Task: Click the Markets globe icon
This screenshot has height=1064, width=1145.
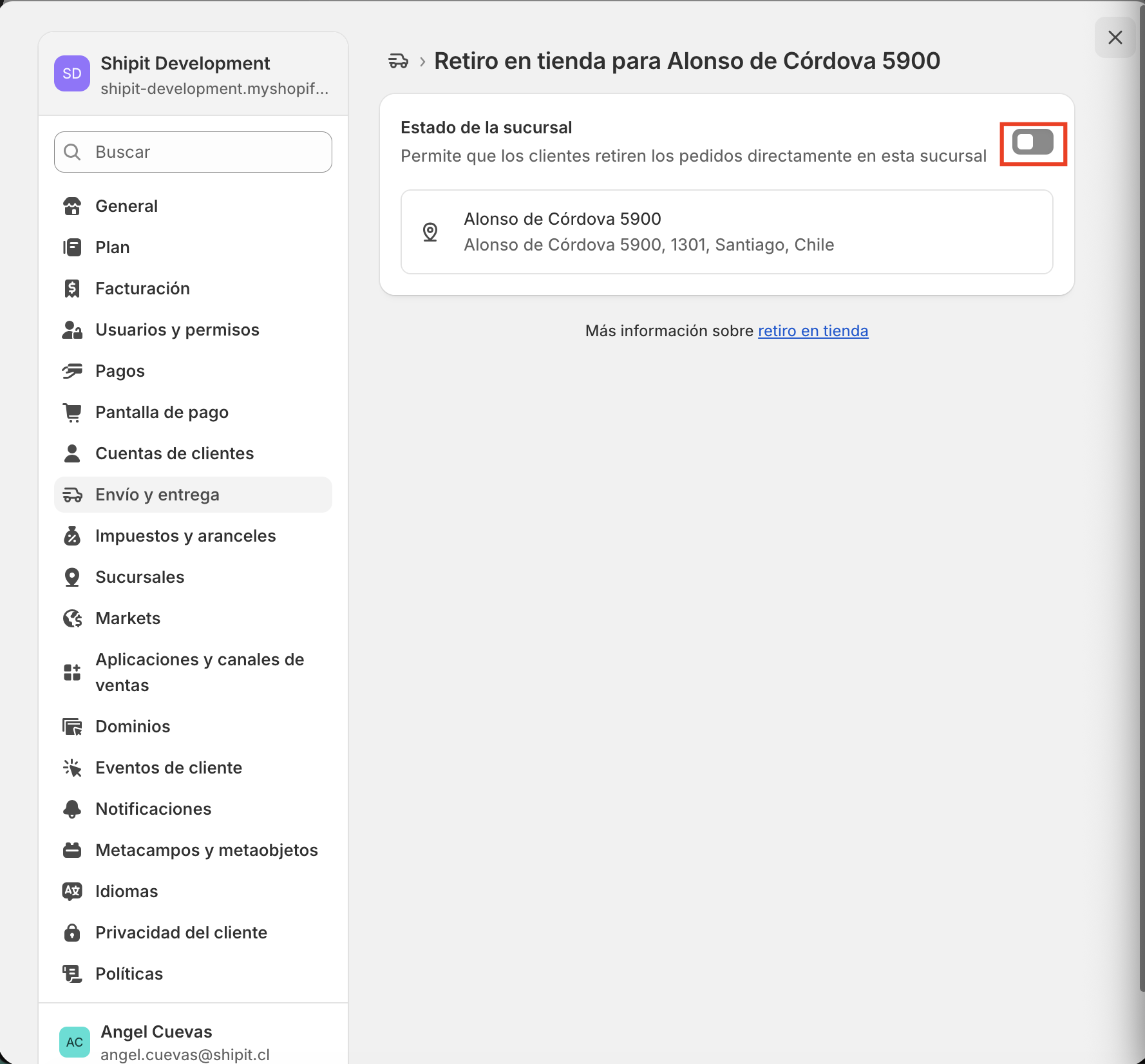Action: (72, 618)
